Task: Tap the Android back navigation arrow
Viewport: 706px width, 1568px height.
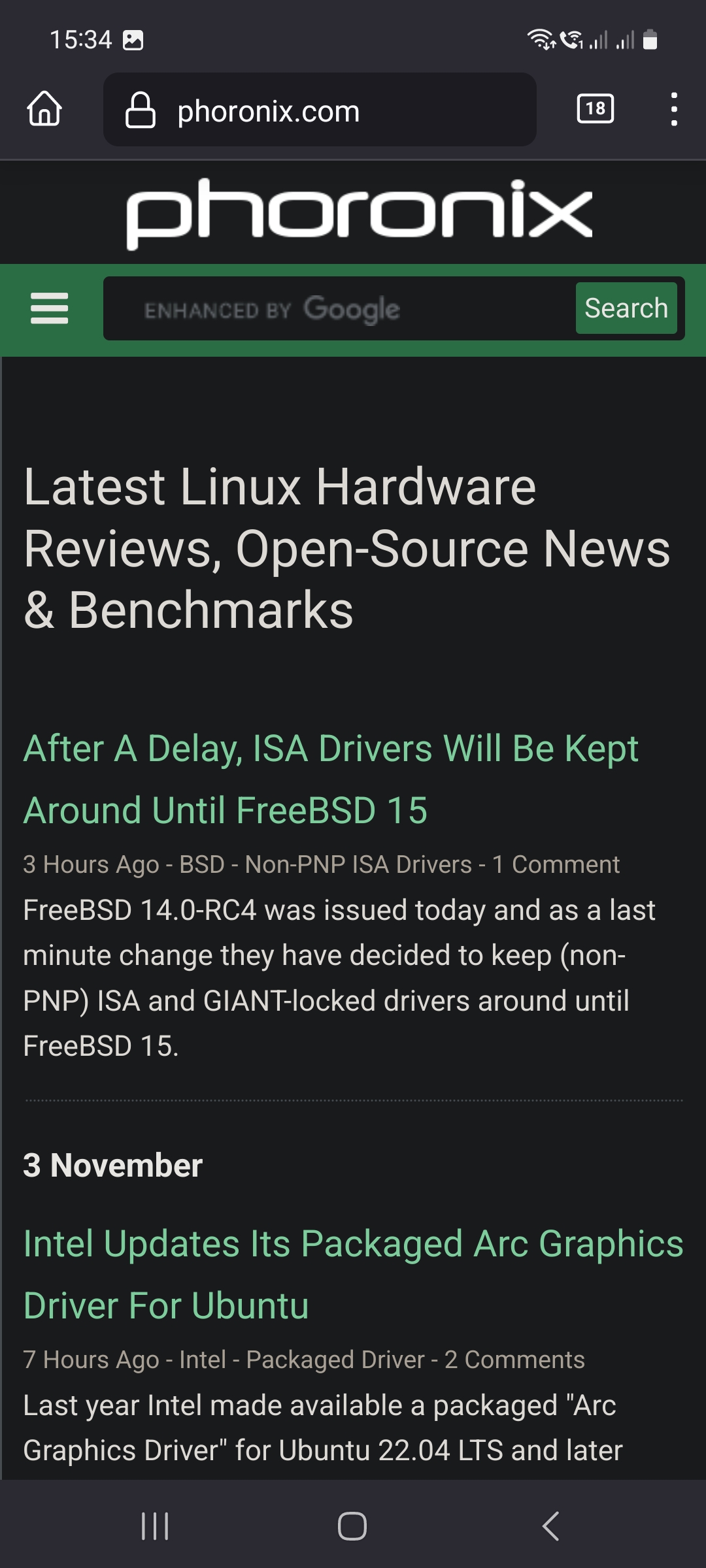Action: [550, 1526]
